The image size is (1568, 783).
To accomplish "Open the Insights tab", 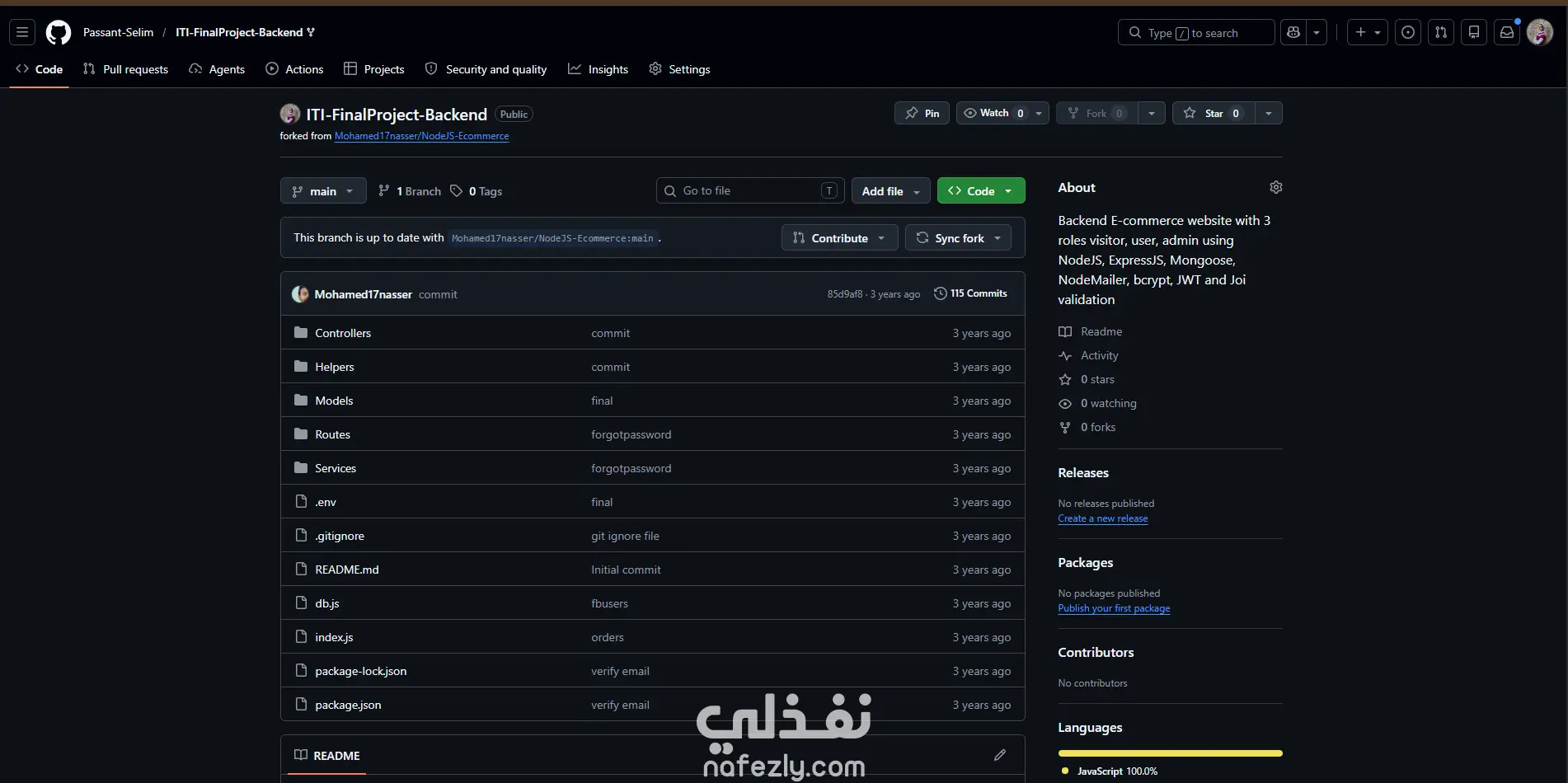I will (x=598, y=69).
